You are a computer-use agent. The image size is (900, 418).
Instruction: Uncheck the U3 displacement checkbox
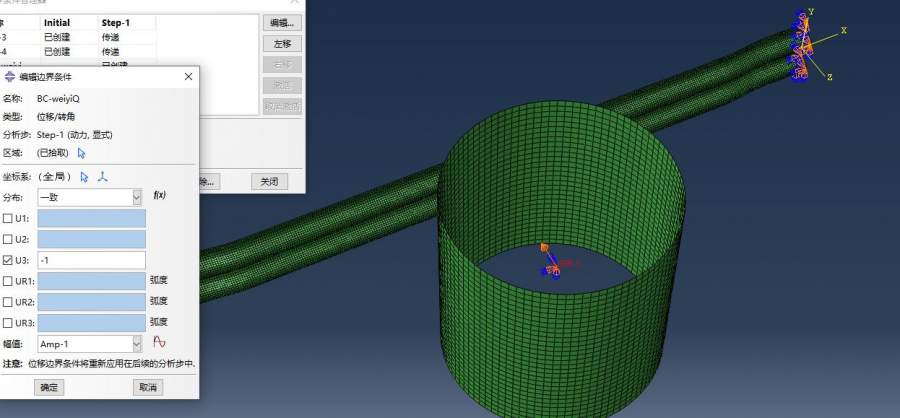7,260
